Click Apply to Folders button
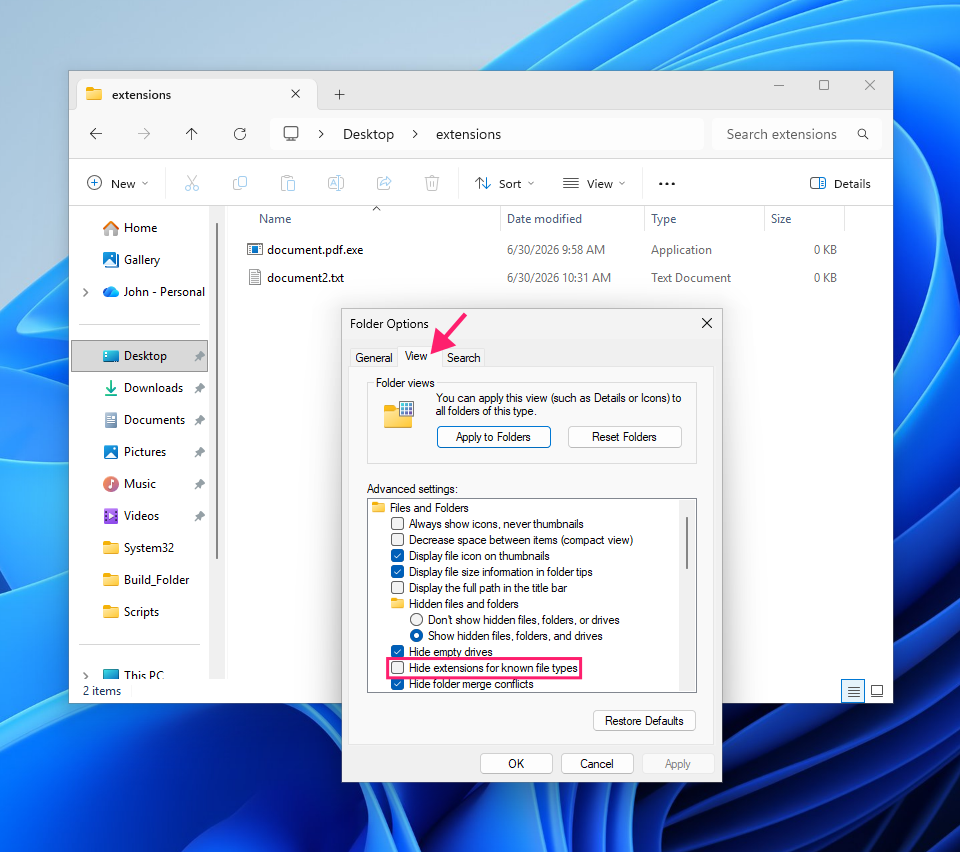 [493, 437]
